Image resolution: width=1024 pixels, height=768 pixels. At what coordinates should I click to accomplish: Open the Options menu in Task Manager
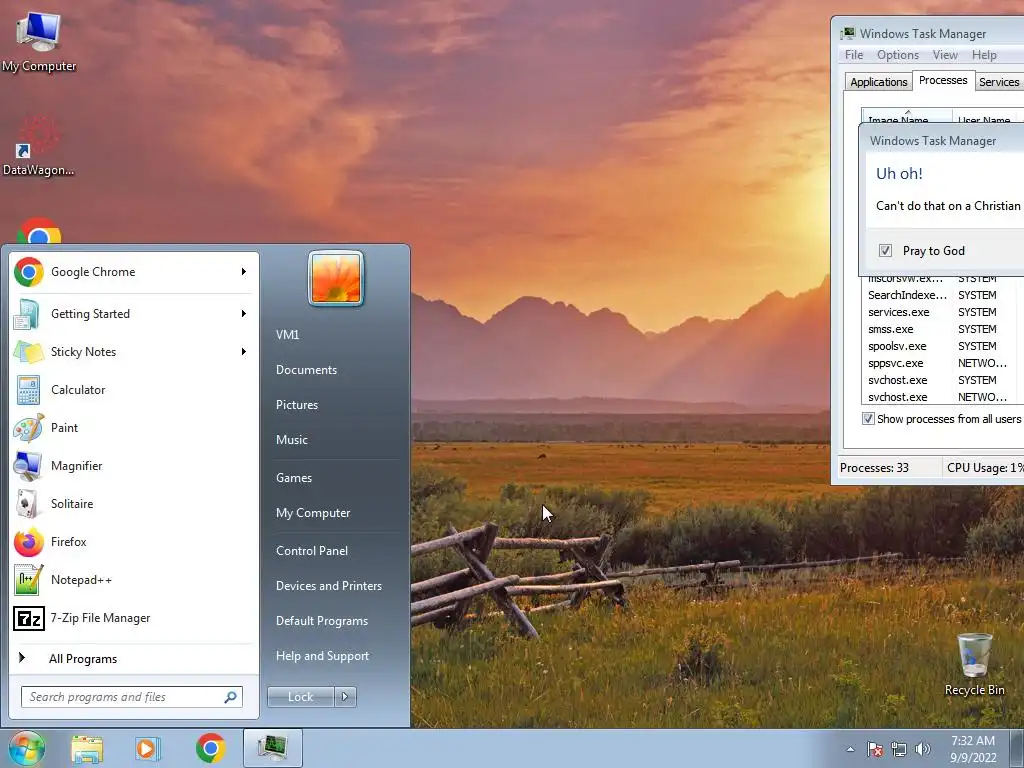pos(897,55)
